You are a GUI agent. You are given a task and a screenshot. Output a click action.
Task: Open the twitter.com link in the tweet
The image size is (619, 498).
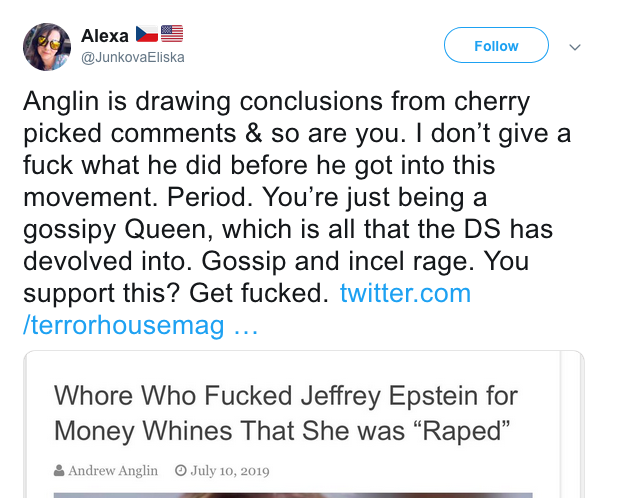[405, 294]
